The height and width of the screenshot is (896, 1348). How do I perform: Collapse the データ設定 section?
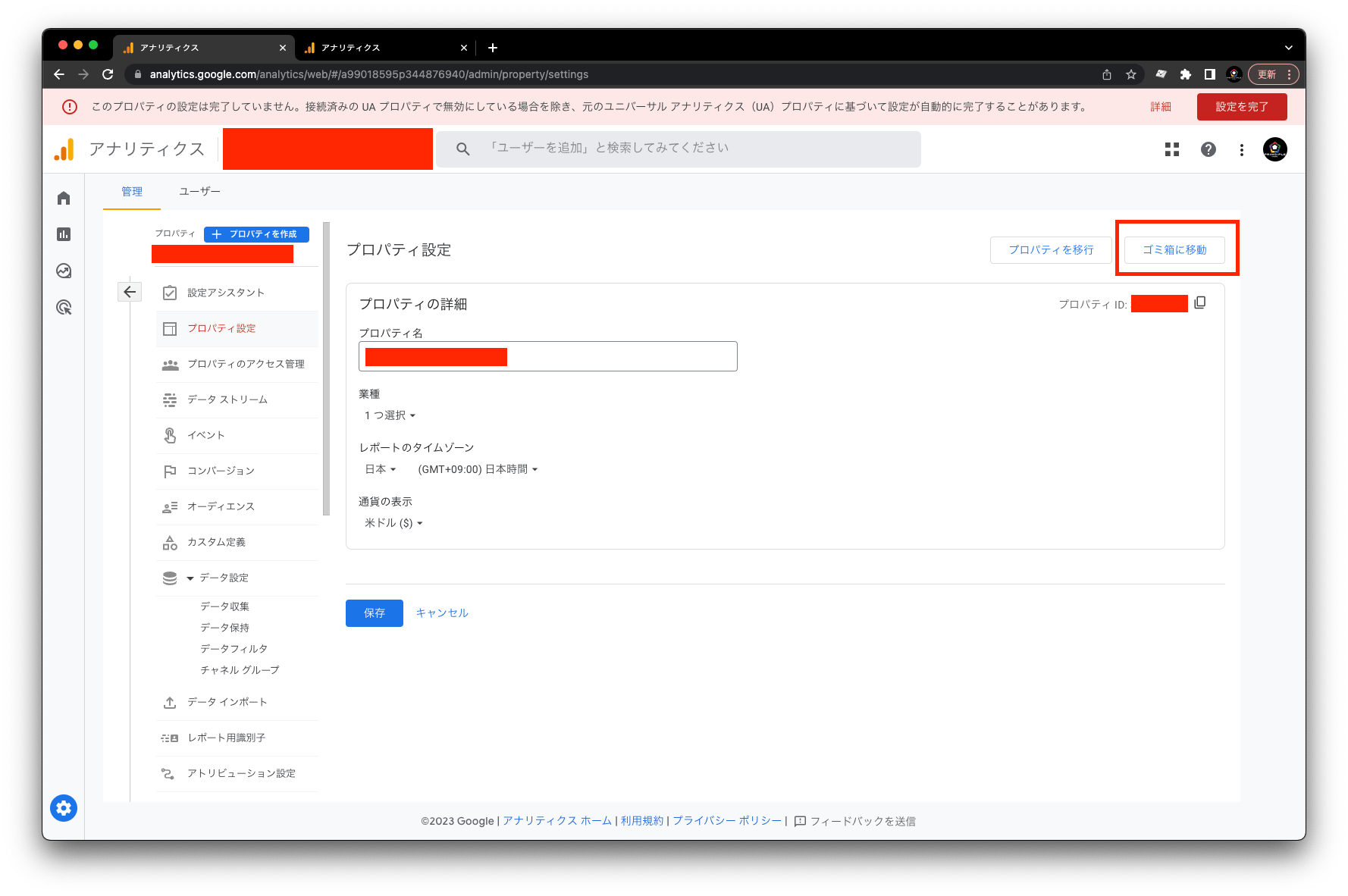point(190,578)
